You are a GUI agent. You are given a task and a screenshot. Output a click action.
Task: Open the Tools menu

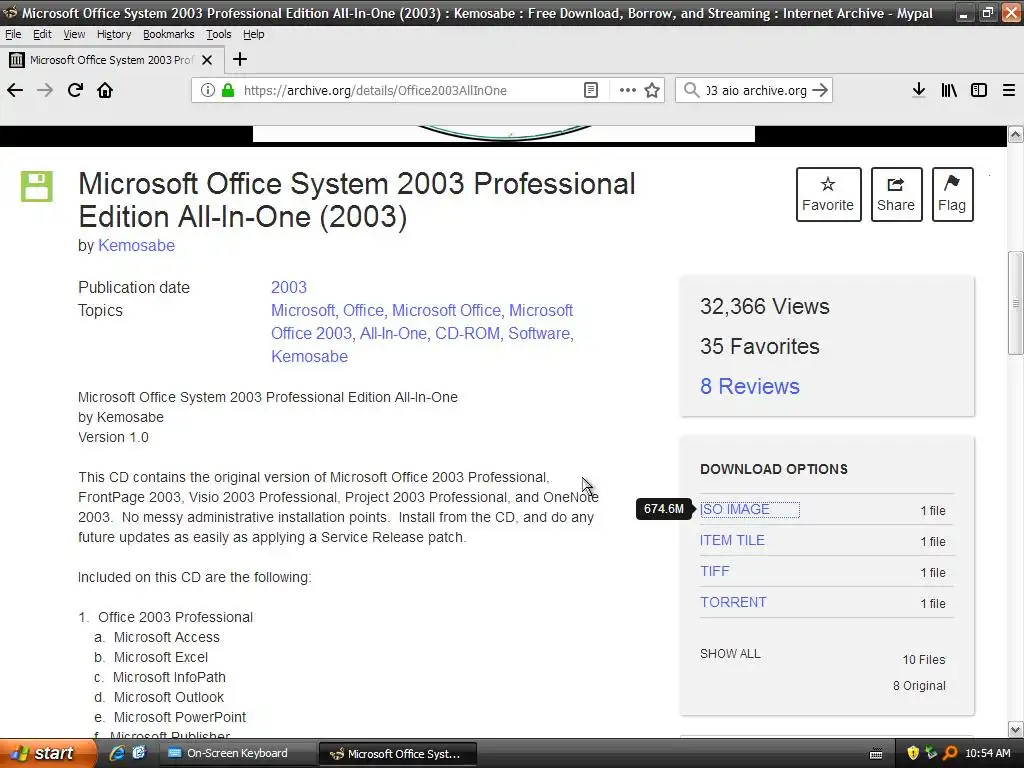point(219,34)
